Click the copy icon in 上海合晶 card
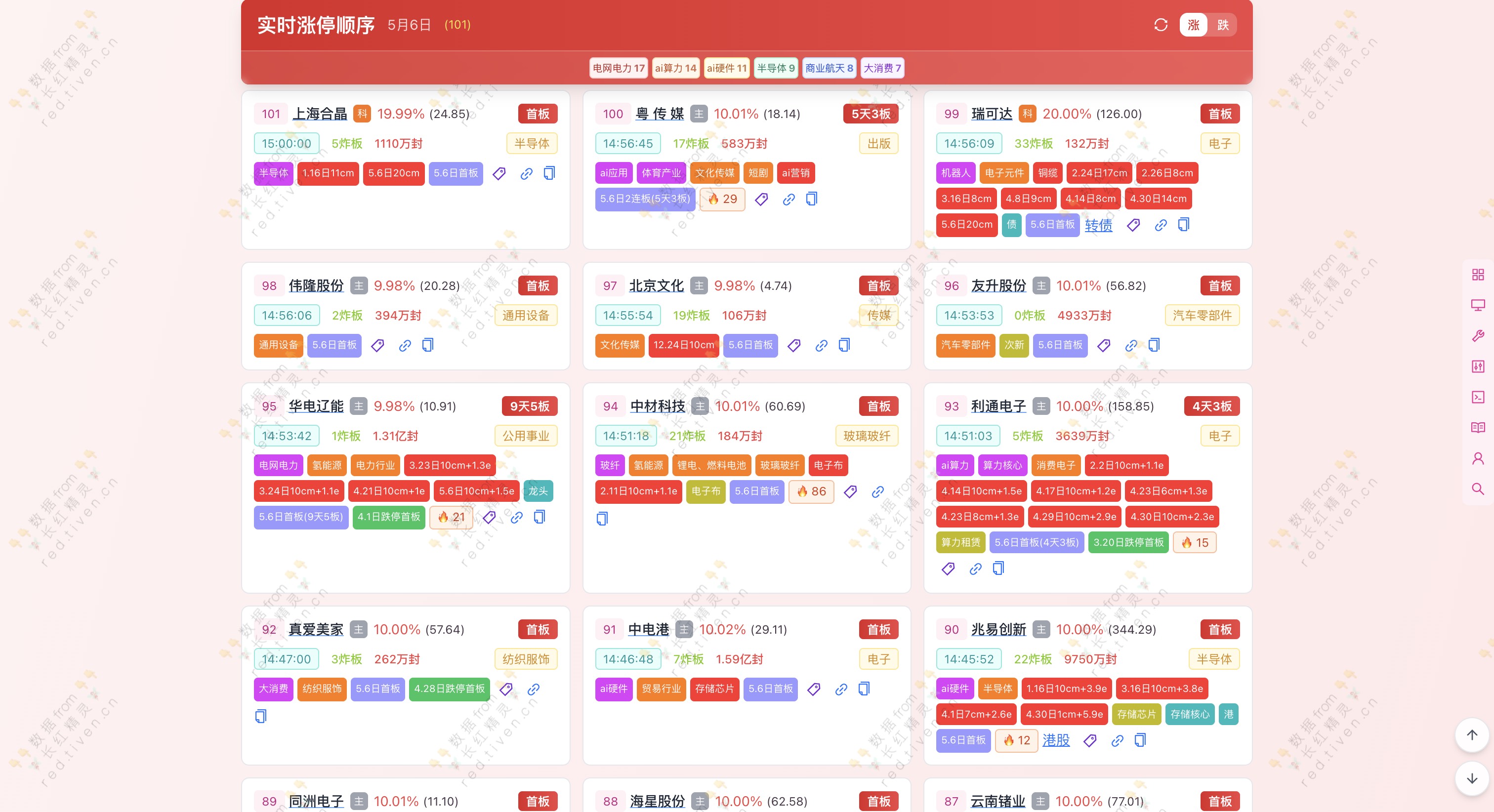The height and width of the screenshot is (812, 1494). tap(549, 173)
